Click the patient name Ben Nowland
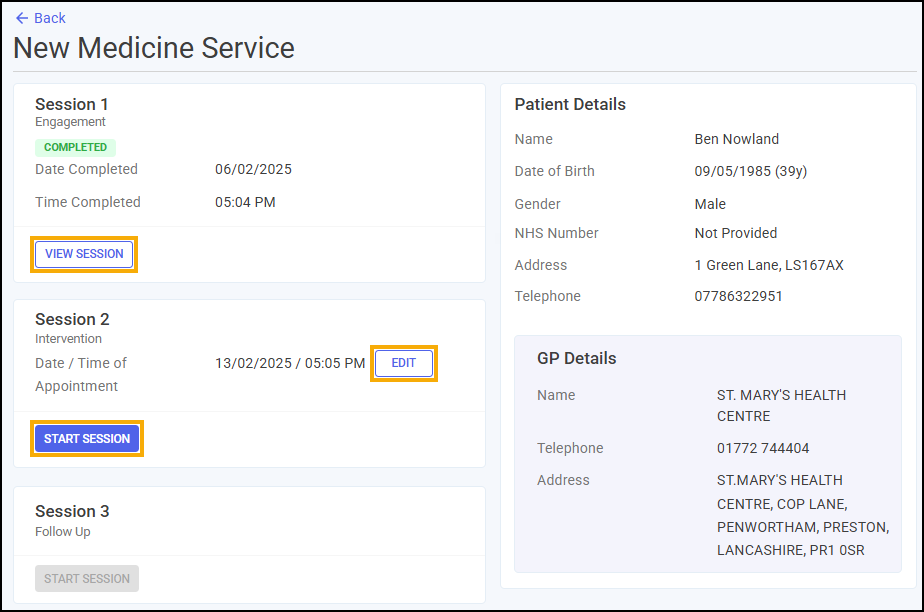The width and height of the screenshot is (924, 612). [x=737, y=139]
